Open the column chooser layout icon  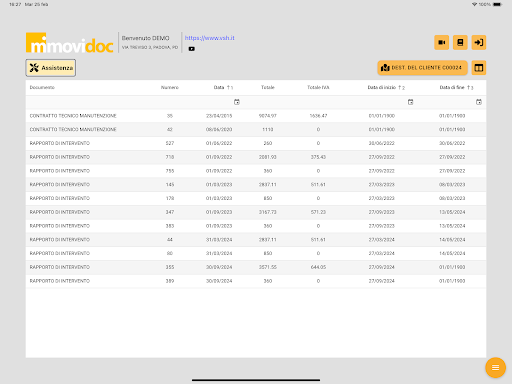coord(479,68)
